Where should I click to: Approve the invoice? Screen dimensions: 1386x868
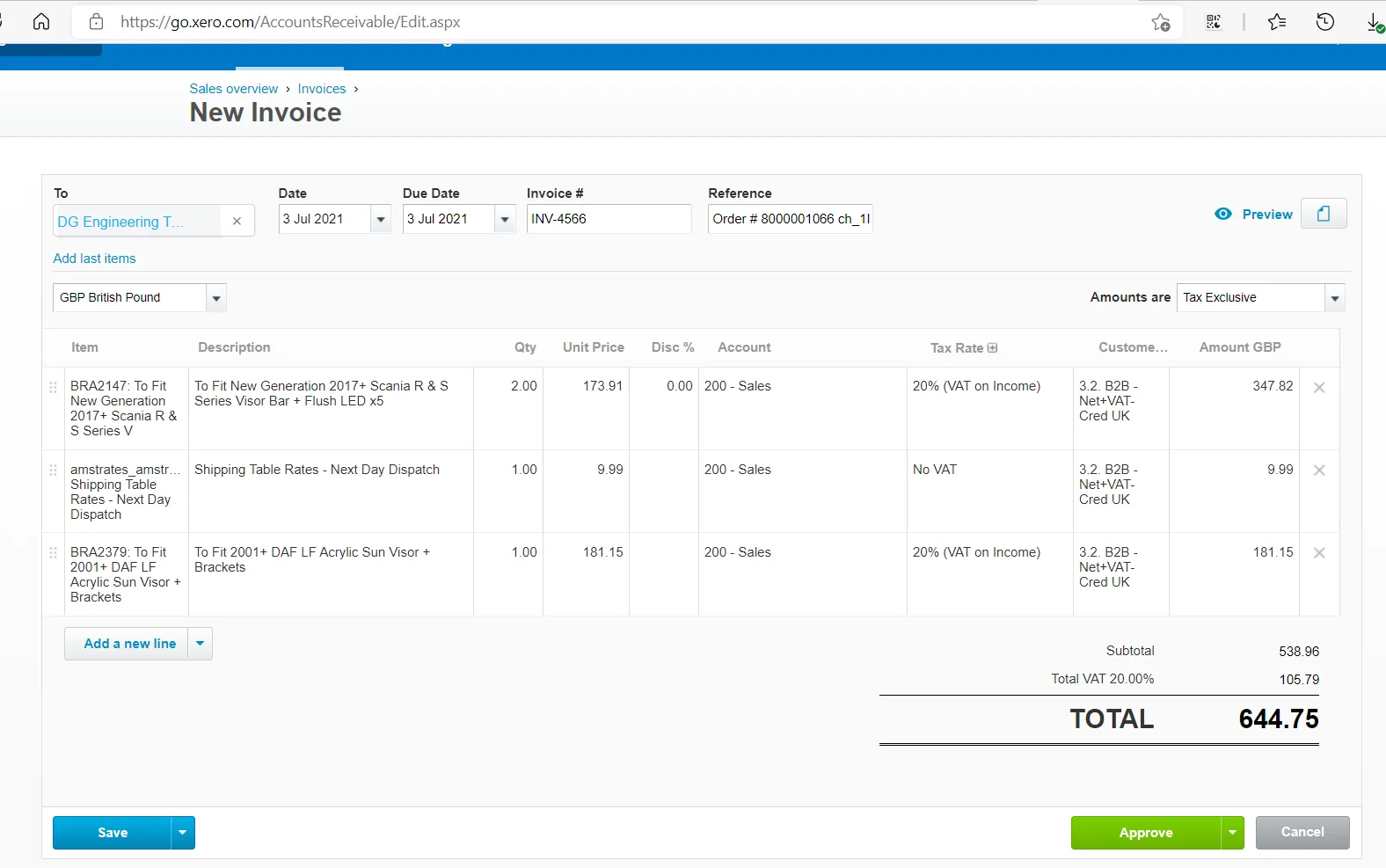coord(1146,833)
